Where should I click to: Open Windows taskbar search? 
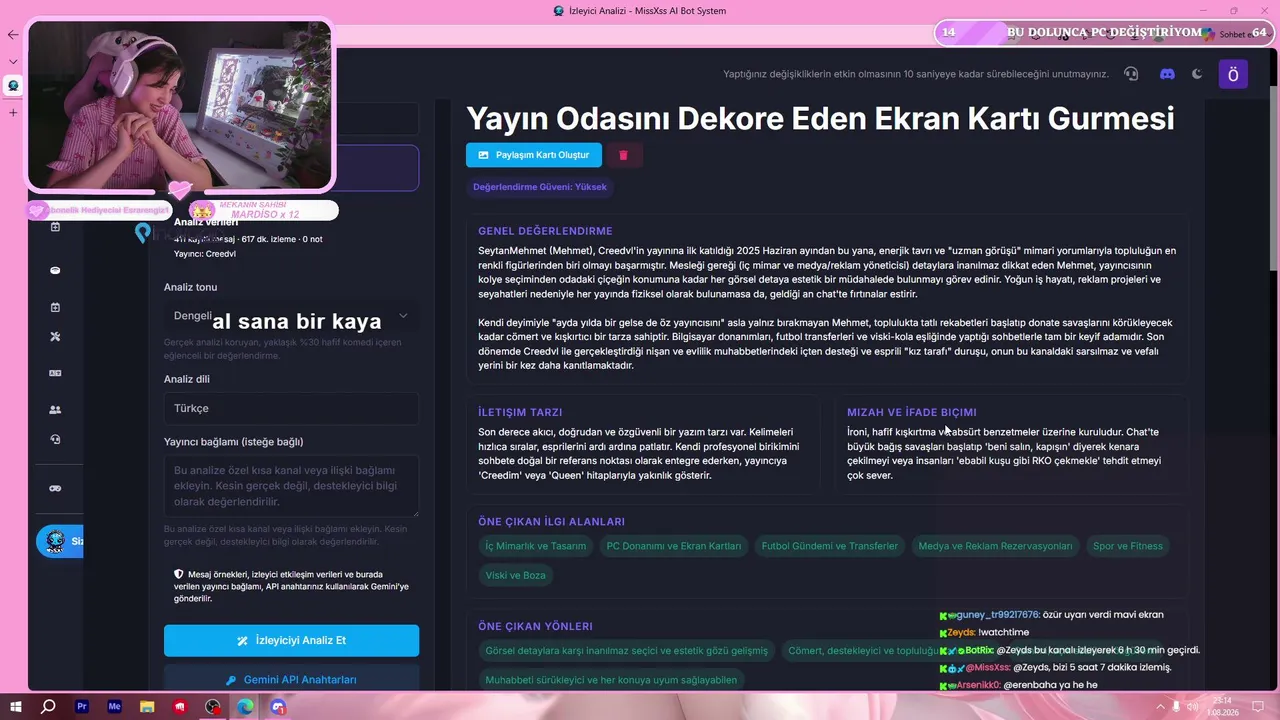(x=48, y=707)
